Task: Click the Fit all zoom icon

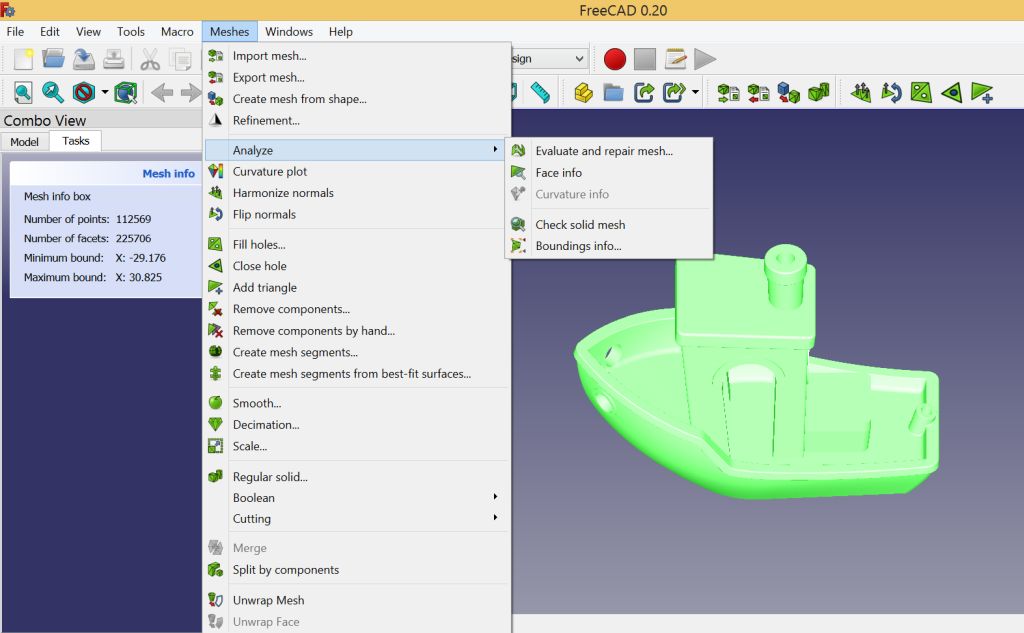Action: tap(22, 93)
